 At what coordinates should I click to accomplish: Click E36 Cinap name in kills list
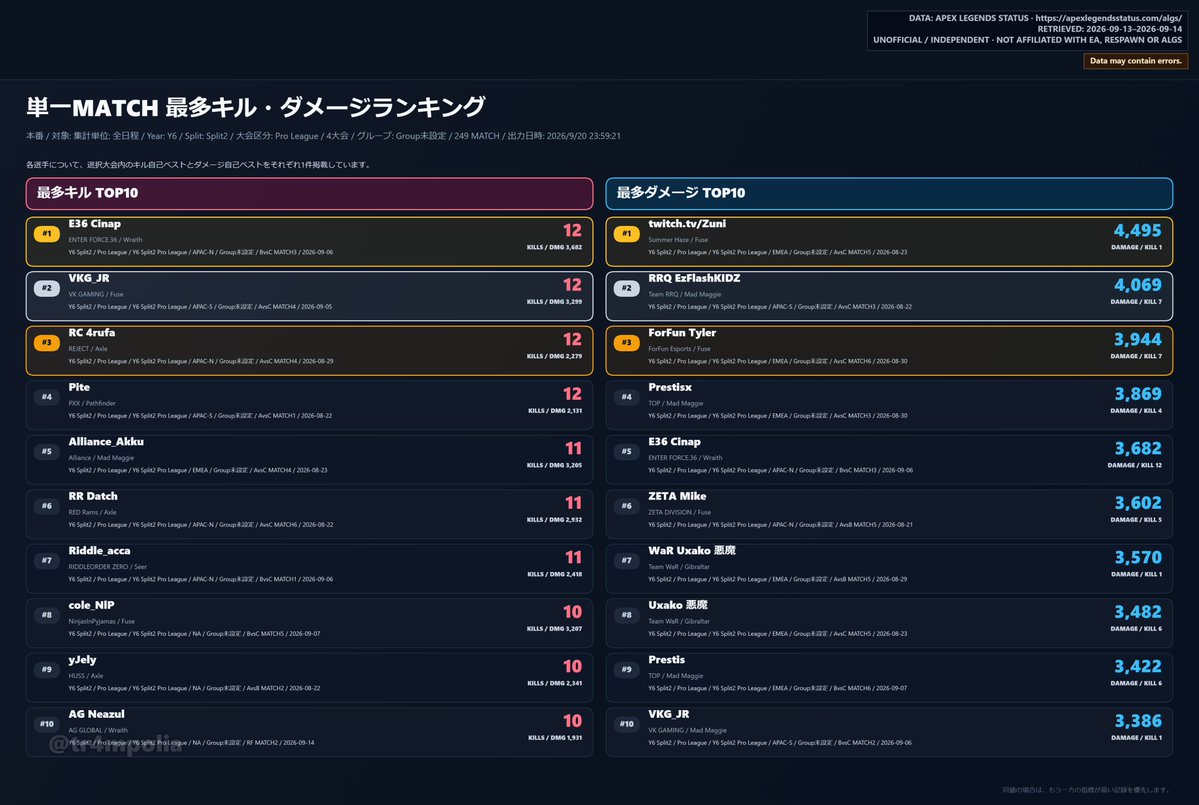[x=94, y=224]
